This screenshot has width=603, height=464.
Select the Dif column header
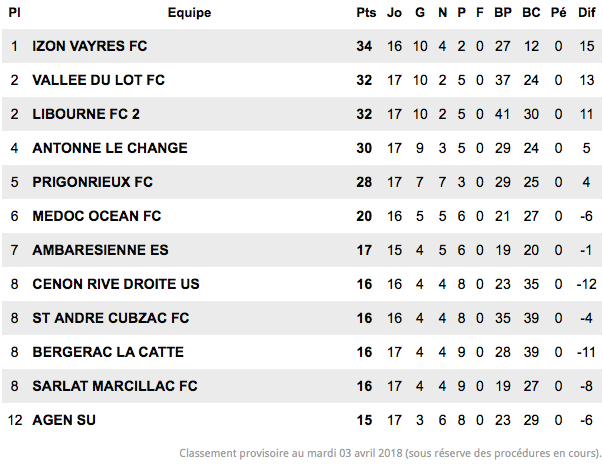(586, 13)
